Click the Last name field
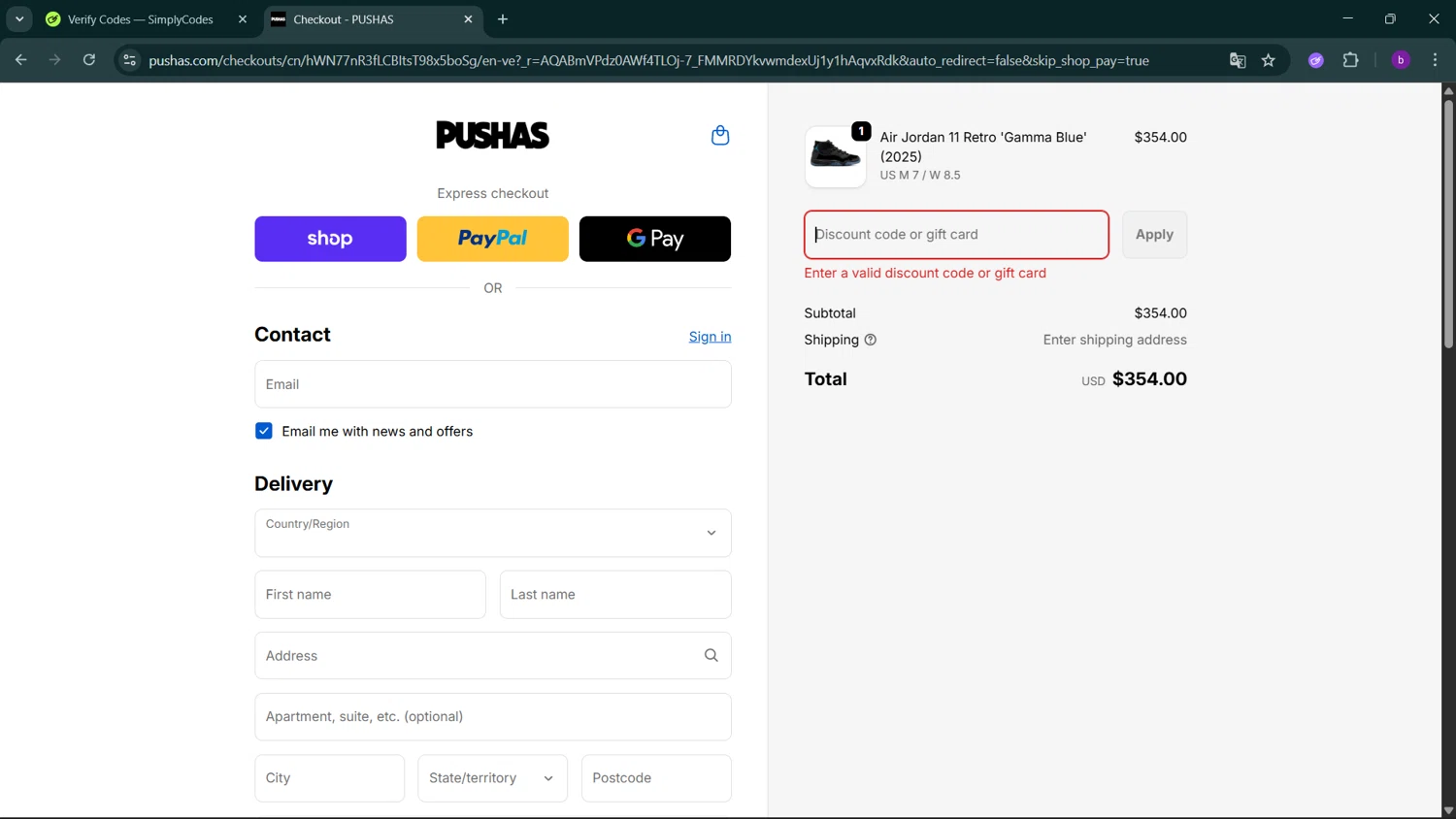Viewport: 1456px width, 819px height. pyautogui.click(x=615, y=595)
